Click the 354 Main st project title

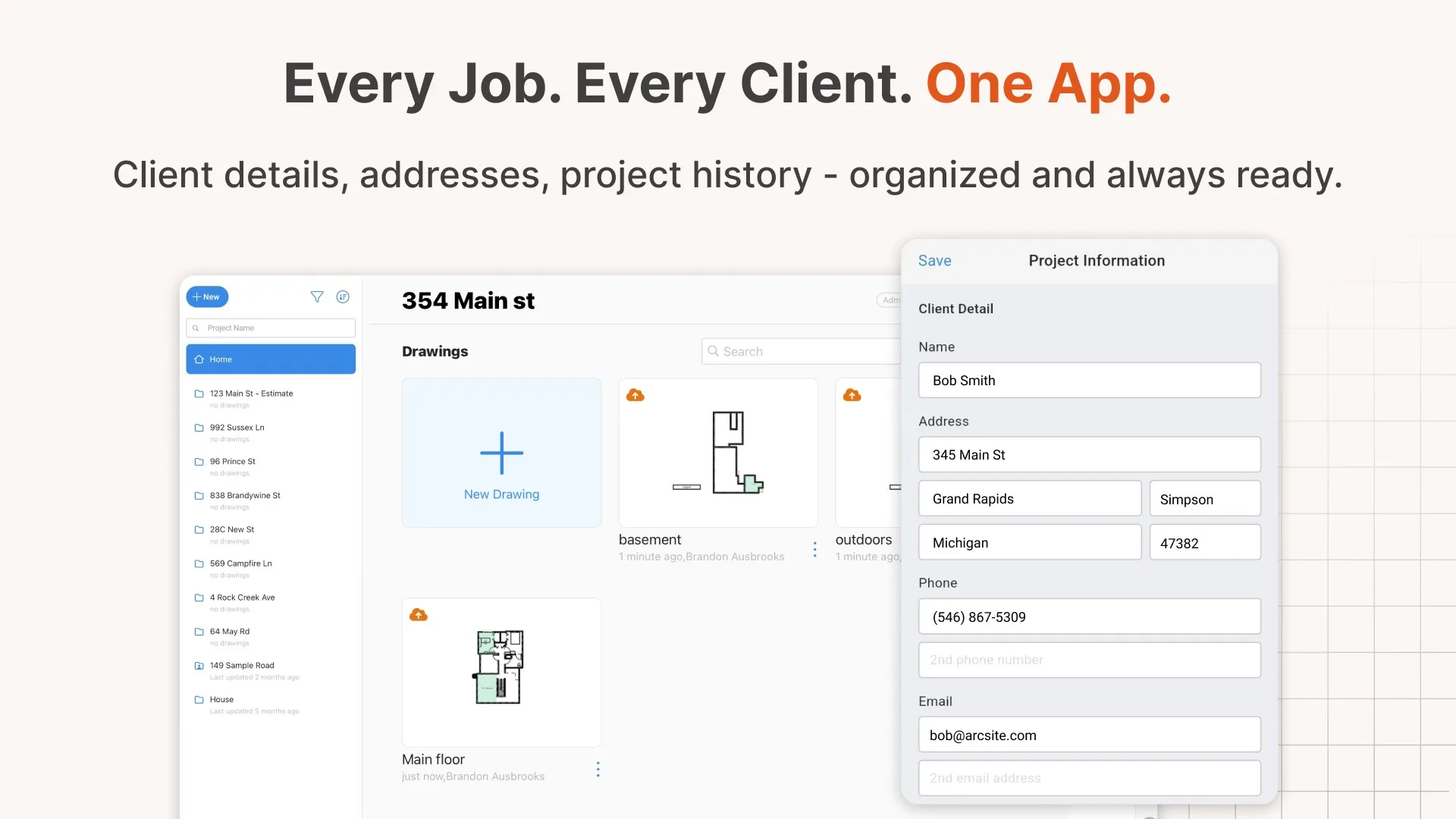468,301
